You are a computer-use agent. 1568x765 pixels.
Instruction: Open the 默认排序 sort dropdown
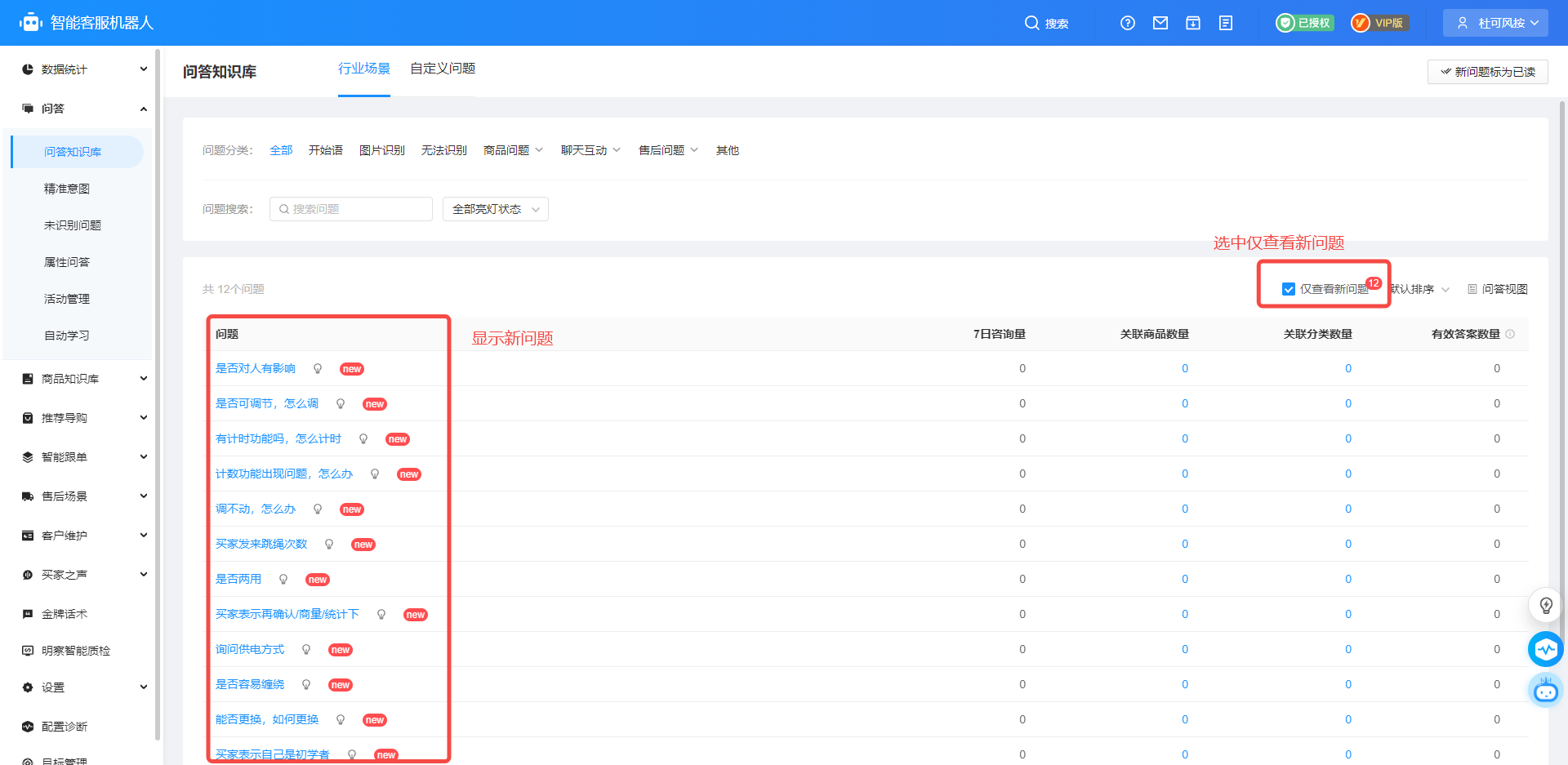[1420, 289]
